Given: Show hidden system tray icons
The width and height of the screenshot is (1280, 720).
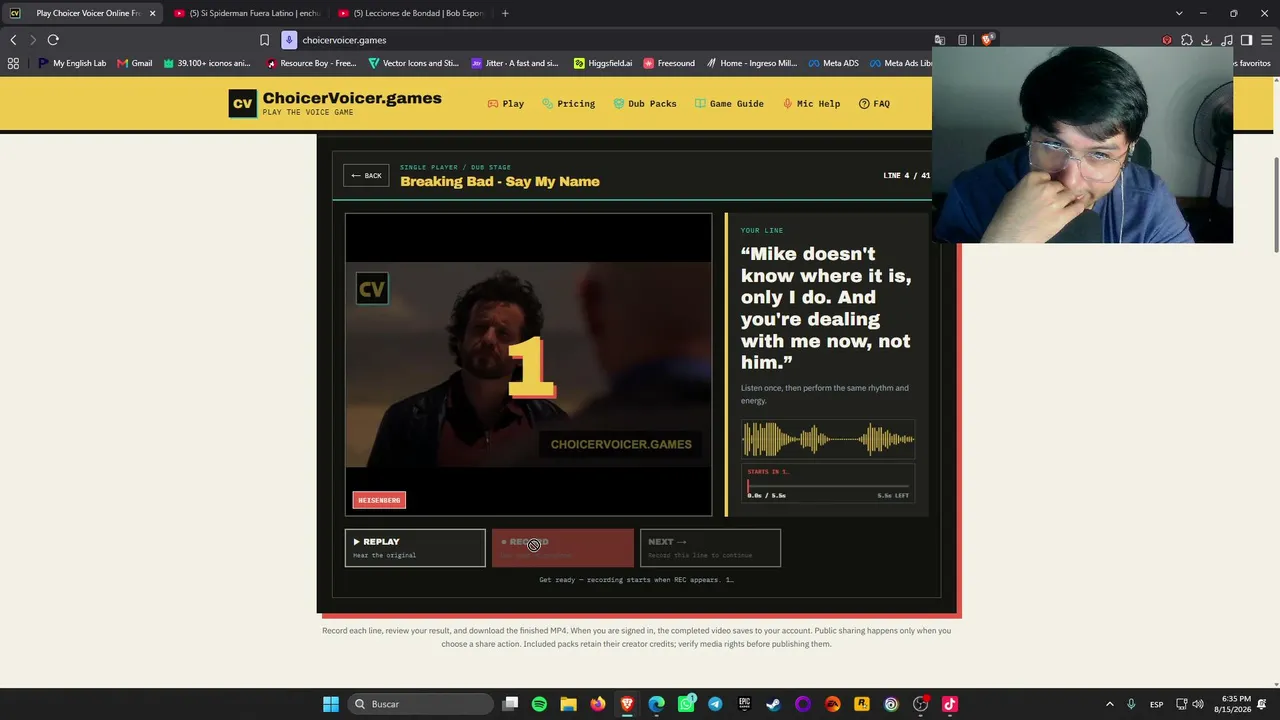Looking at the screenshot, I should (x=1109, y=704).
